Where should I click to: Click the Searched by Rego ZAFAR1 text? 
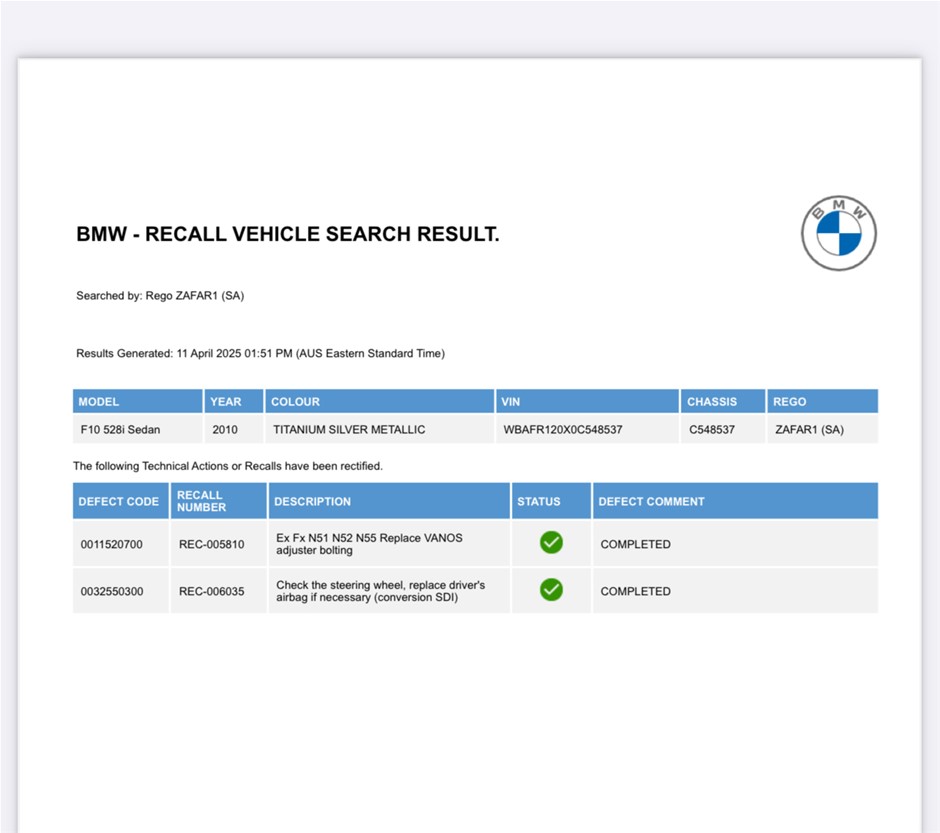pyautogui.click(x=160, y=296)
